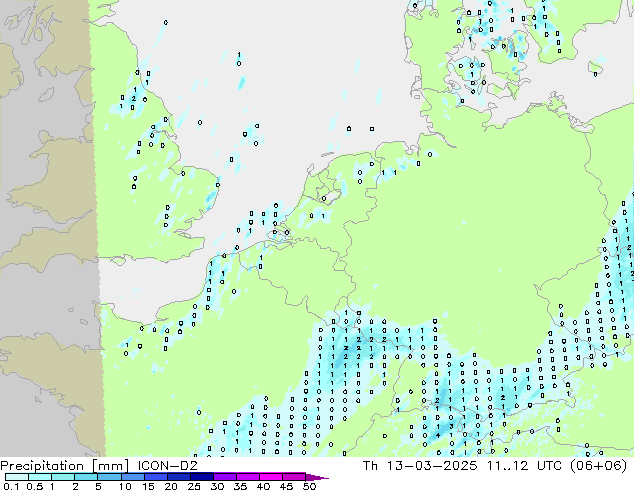The height and width of the screenshot is (490, 634).
Task: Click the 30–35 mm purple swatch
Action: pos(225,477)
